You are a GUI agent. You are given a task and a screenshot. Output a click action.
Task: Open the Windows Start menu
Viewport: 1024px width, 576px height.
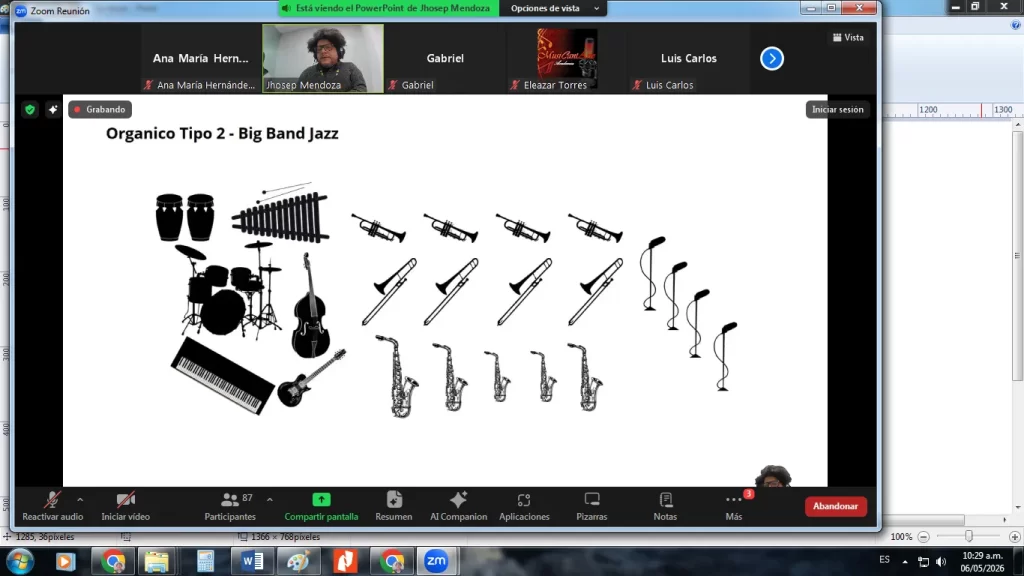pyautogui.click(x=20, y=561)
